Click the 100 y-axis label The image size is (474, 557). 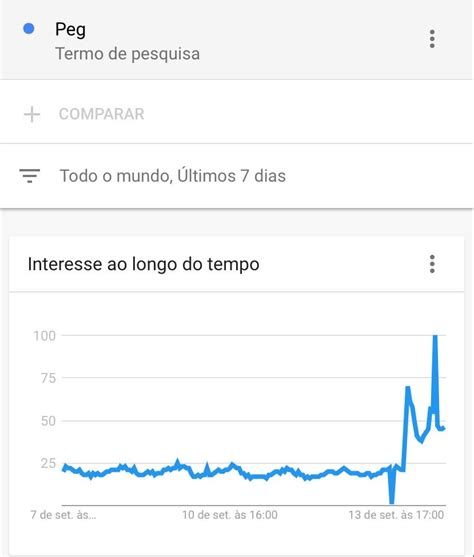[44, 336]
